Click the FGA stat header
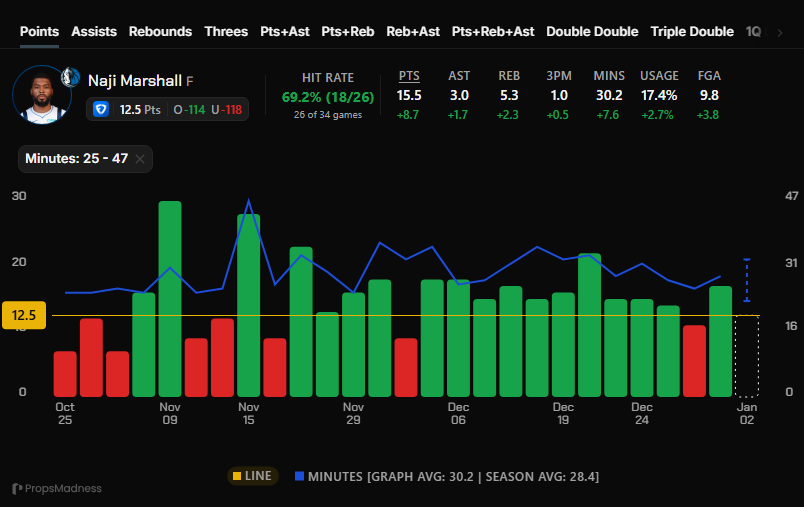This screenshot has width=804, height=507. [x=709, y=76]
